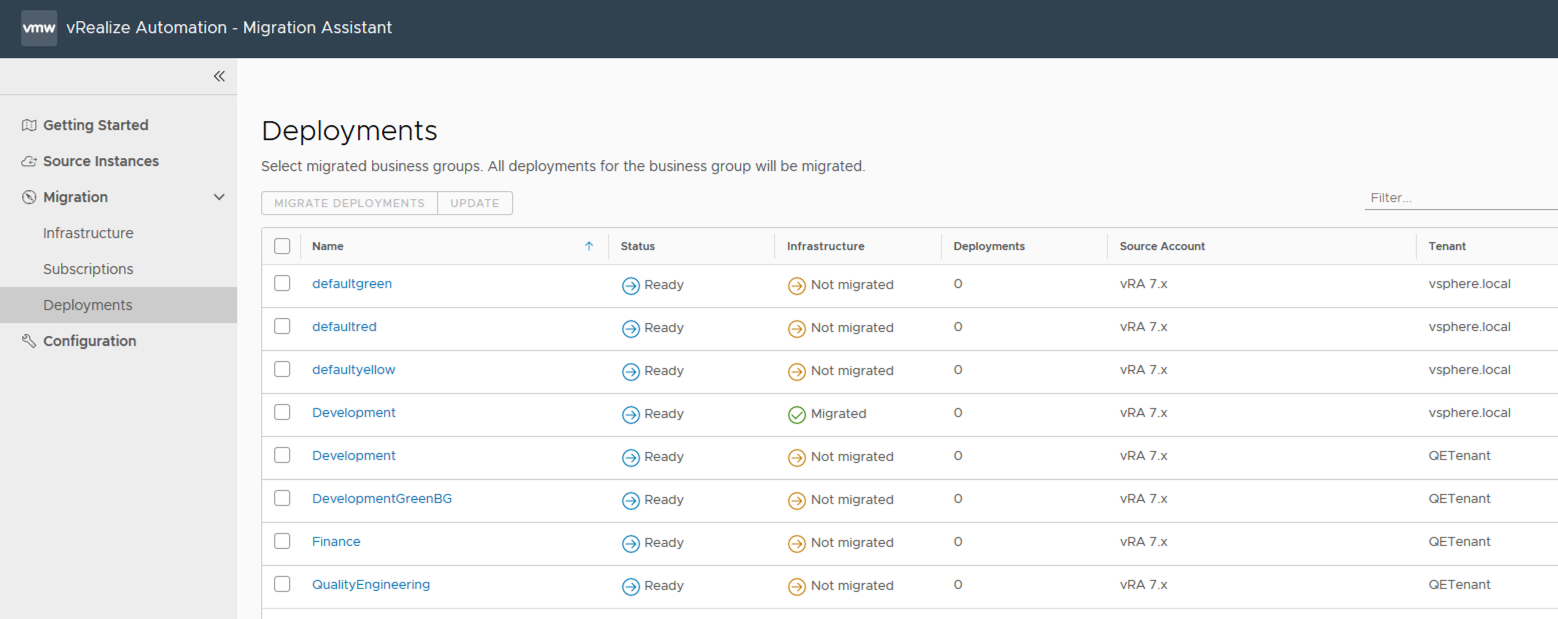Viewport: 1558px width, 619px height.
Task: Open the Finance business group link
Action: (336, 541)
